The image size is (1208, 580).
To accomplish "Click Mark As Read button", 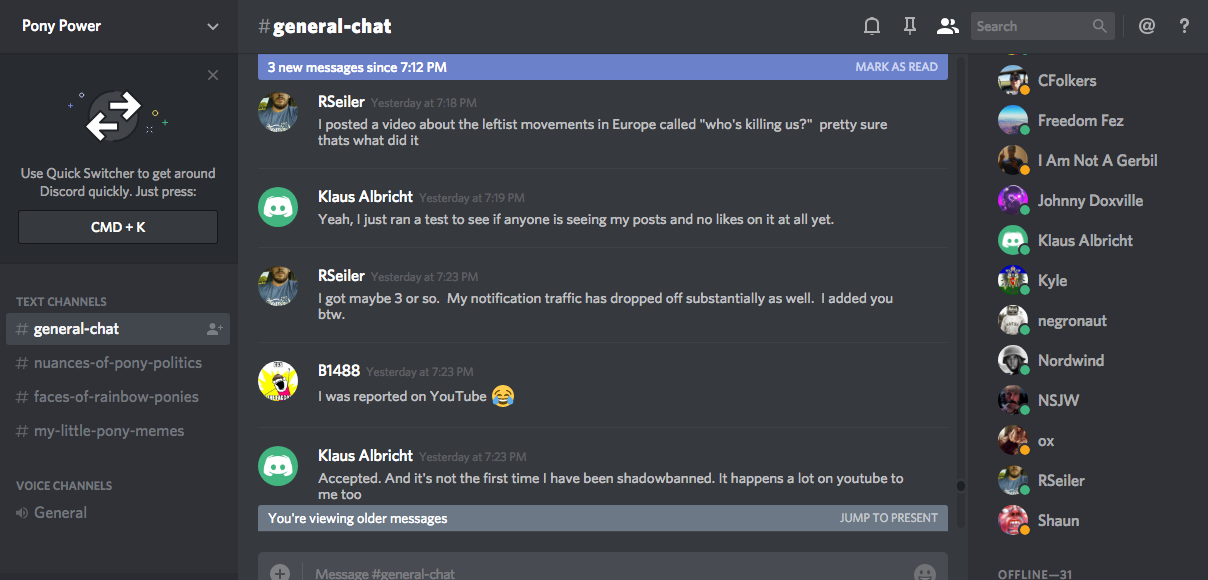I will 896,67.
